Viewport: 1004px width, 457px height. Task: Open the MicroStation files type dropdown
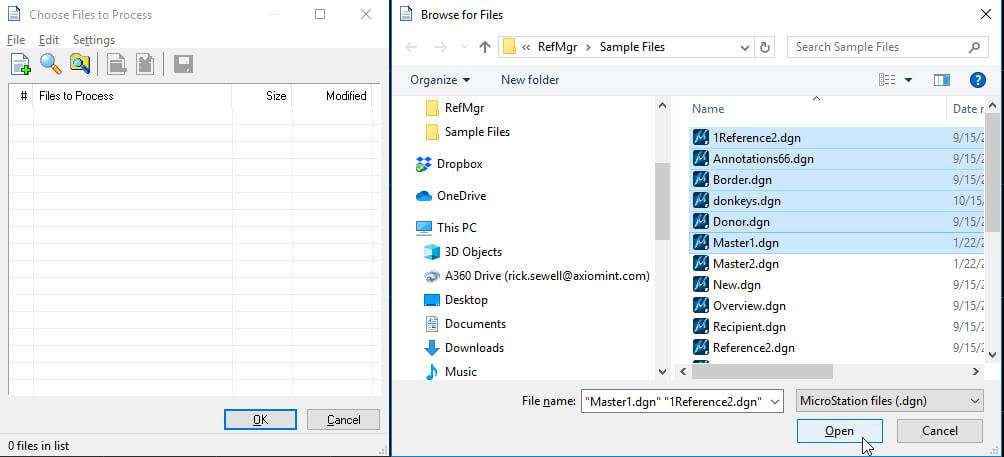889,401
